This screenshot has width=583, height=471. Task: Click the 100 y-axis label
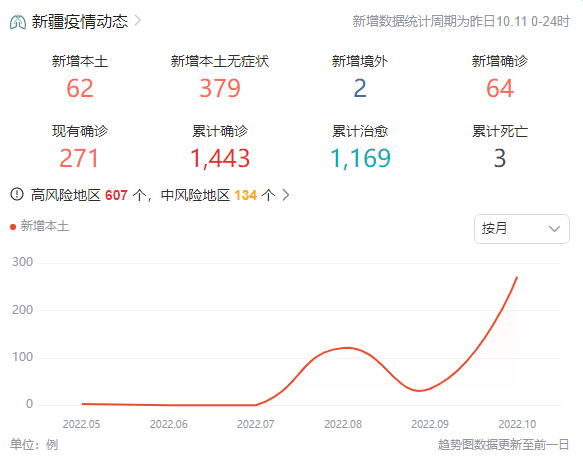(x=23, y=357)
